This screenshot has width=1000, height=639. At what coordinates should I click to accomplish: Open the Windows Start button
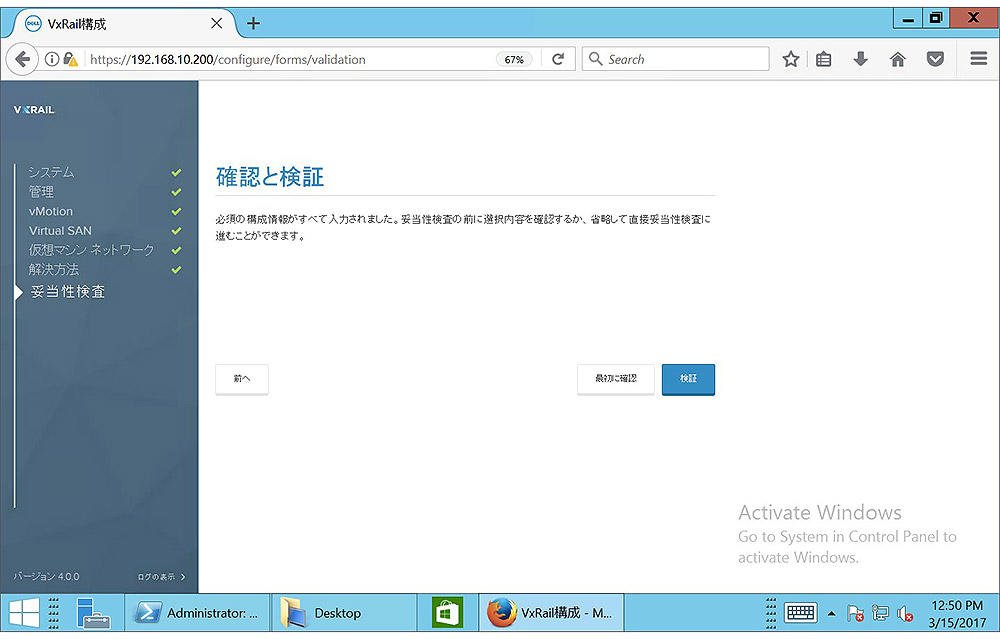click(24, 613)
